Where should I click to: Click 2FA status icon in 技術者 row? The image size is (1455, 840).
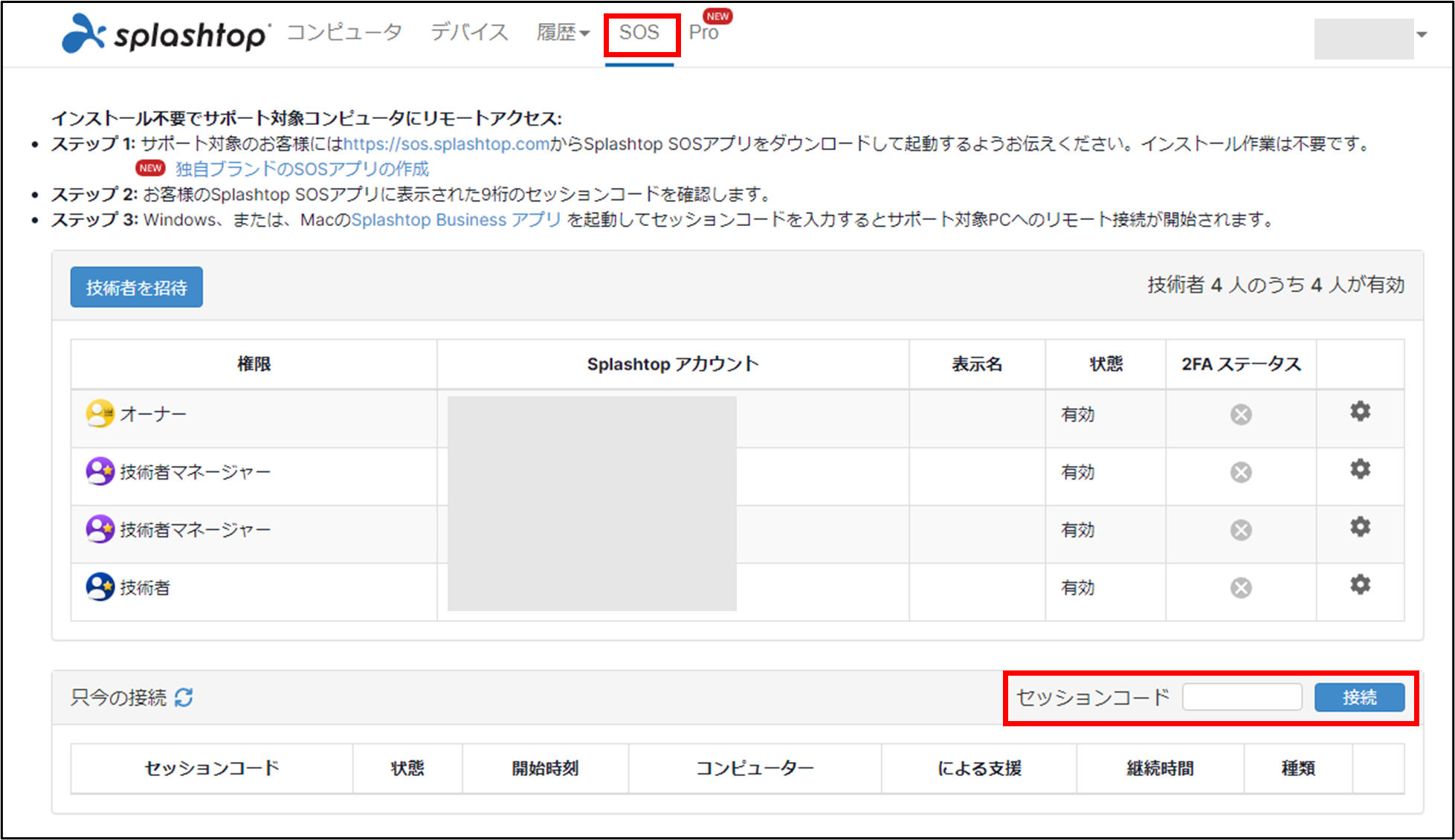tap(1241, 588)
